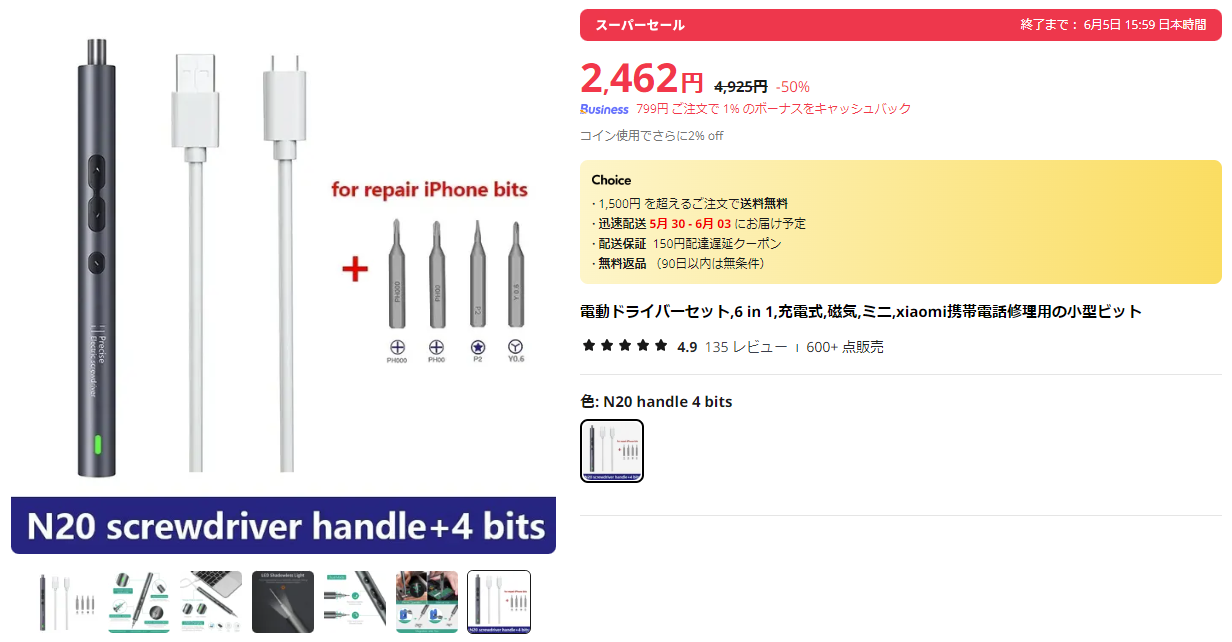Select the last thumbnail N20 handle+4 bits
The height and width of the screenshot is (642, 1232).
pyautogui.click(x=499, y=602)
